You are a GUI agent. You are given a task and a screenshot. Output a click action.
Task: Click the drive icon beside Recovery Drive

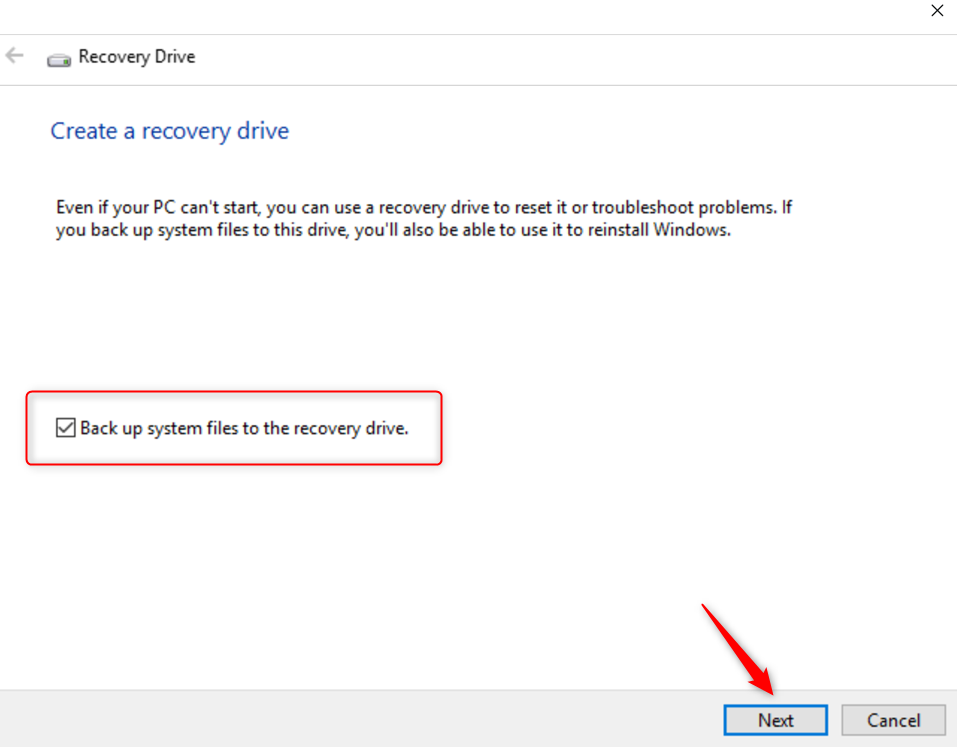click(x=59, y=58)
